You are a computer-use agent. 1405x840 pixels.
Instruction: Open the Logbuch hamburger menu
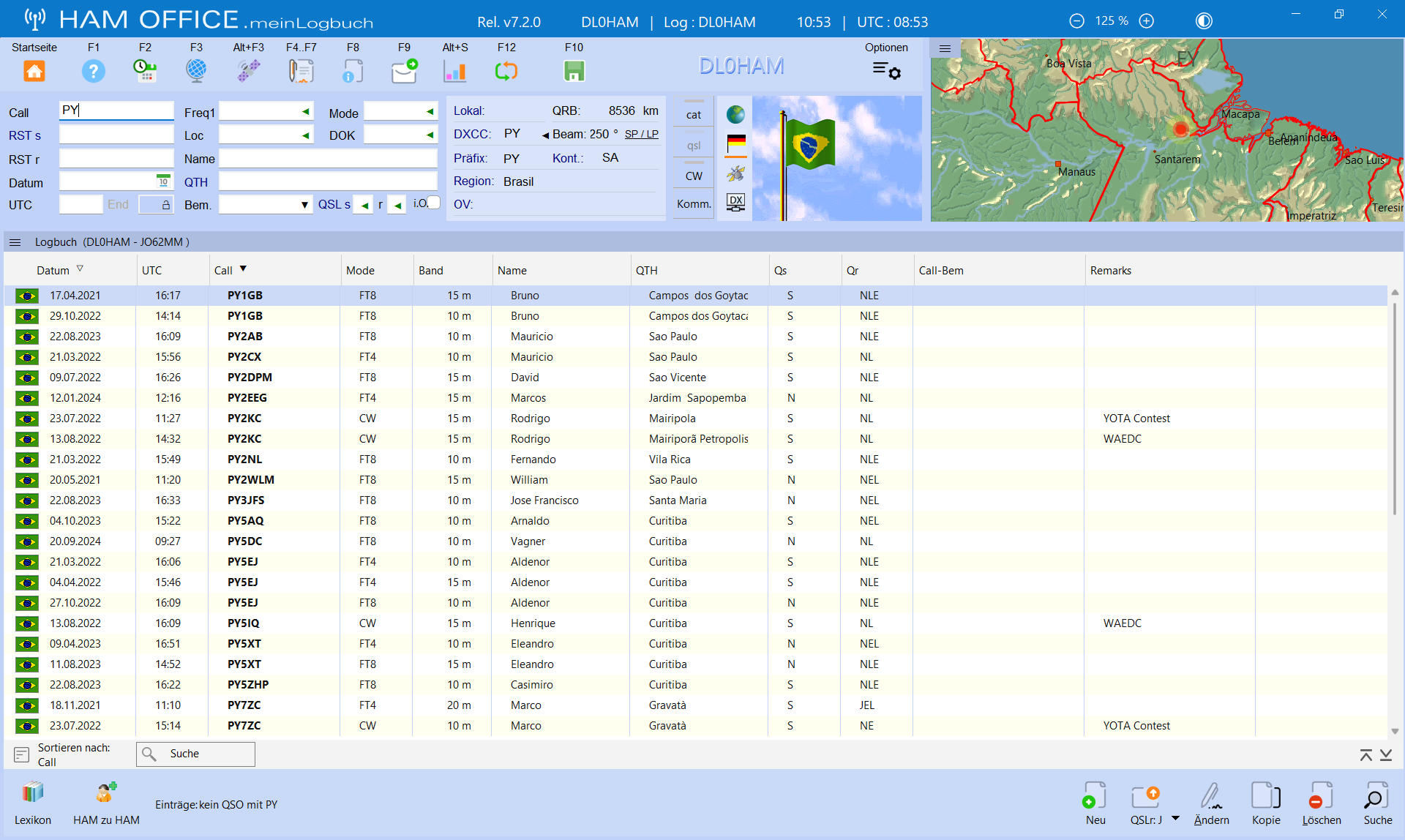(x=15, y=242)
